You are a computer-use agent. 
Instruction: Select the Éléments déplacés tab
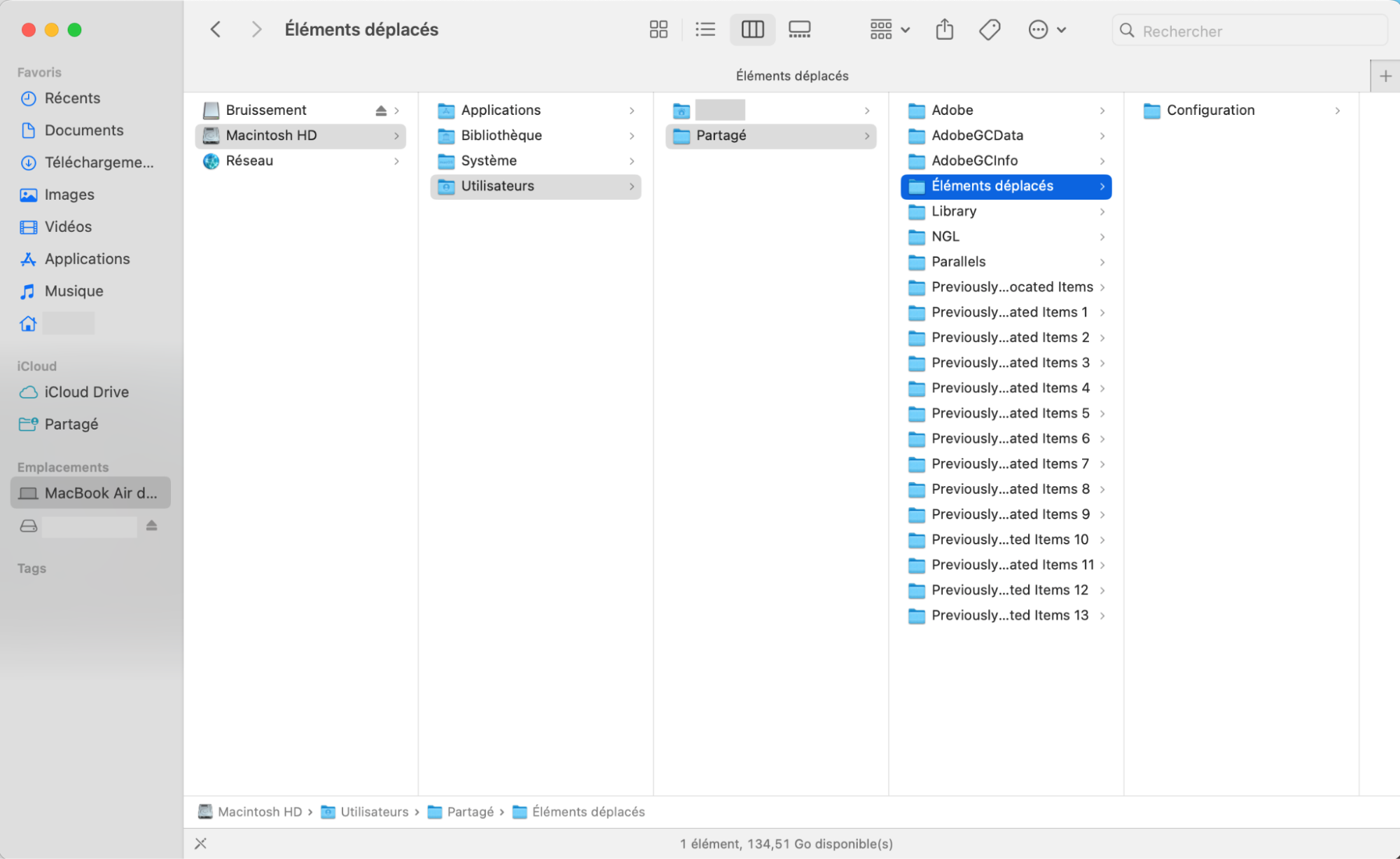[x=791, y=76]
